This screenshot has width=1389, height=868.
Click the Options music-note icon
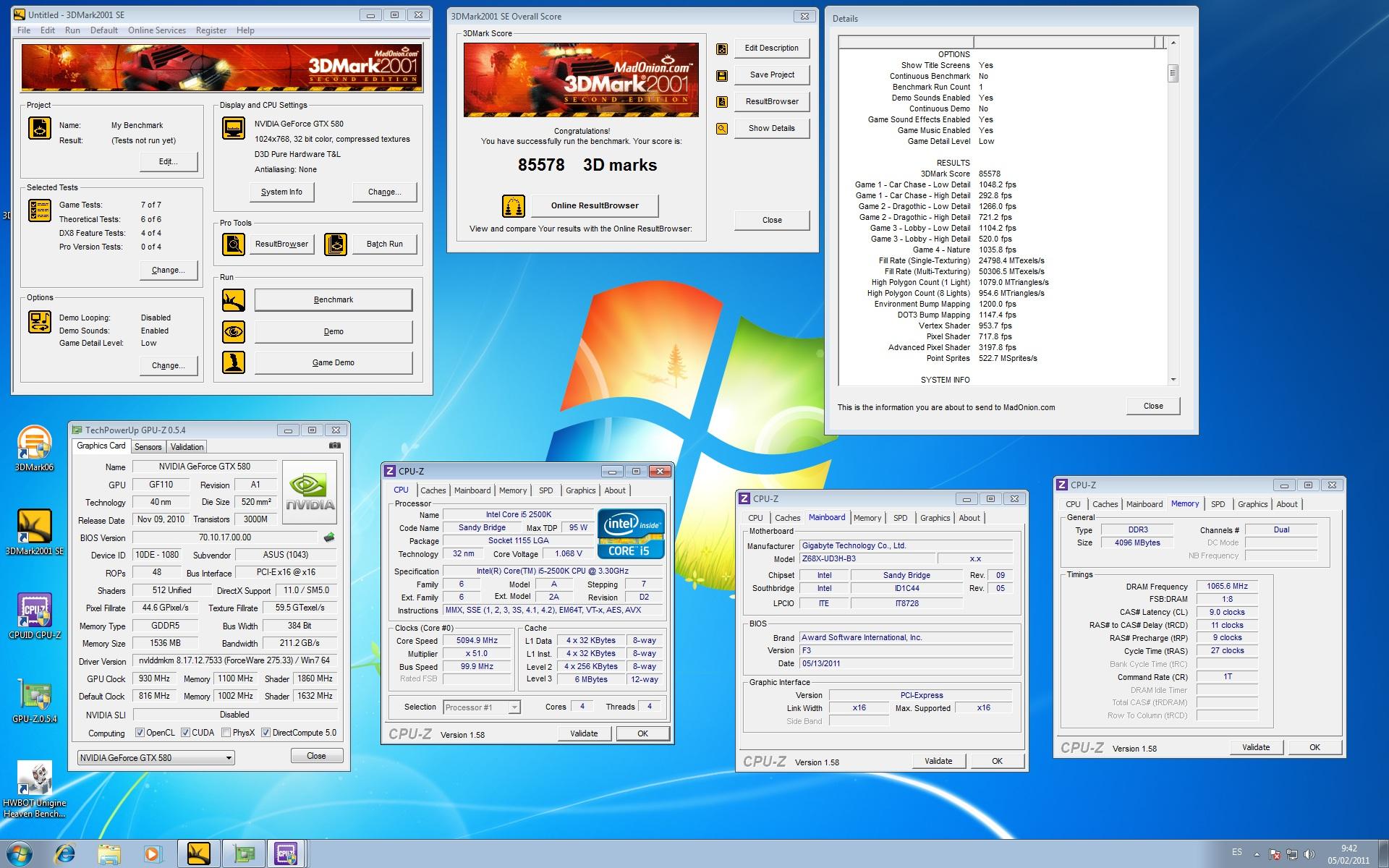coord(40,321)
